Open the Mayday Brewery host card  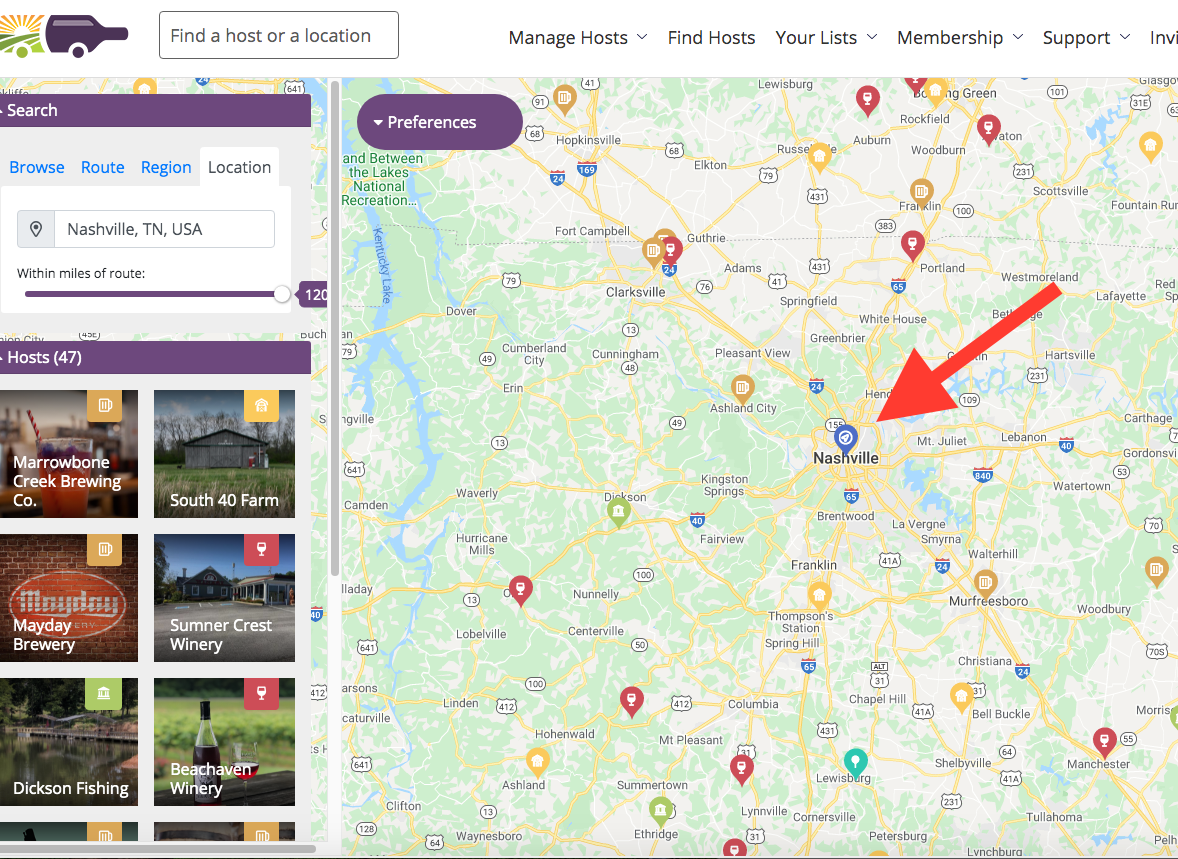(69, 598)
